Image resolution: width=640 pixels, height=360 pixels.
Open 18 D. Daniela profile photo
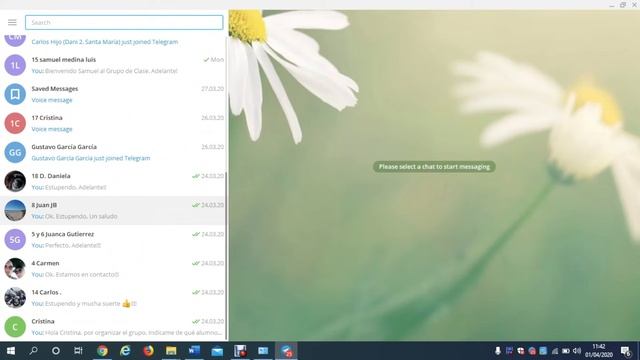point(15,181)
